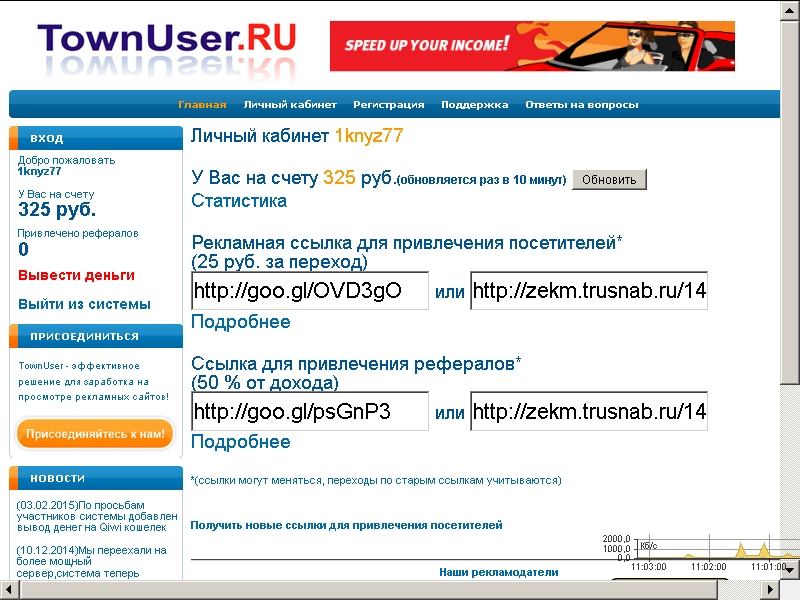Click the Обновить button
Image resolution: width=800 pixels, height=600 pixels.
coord(609,180)
